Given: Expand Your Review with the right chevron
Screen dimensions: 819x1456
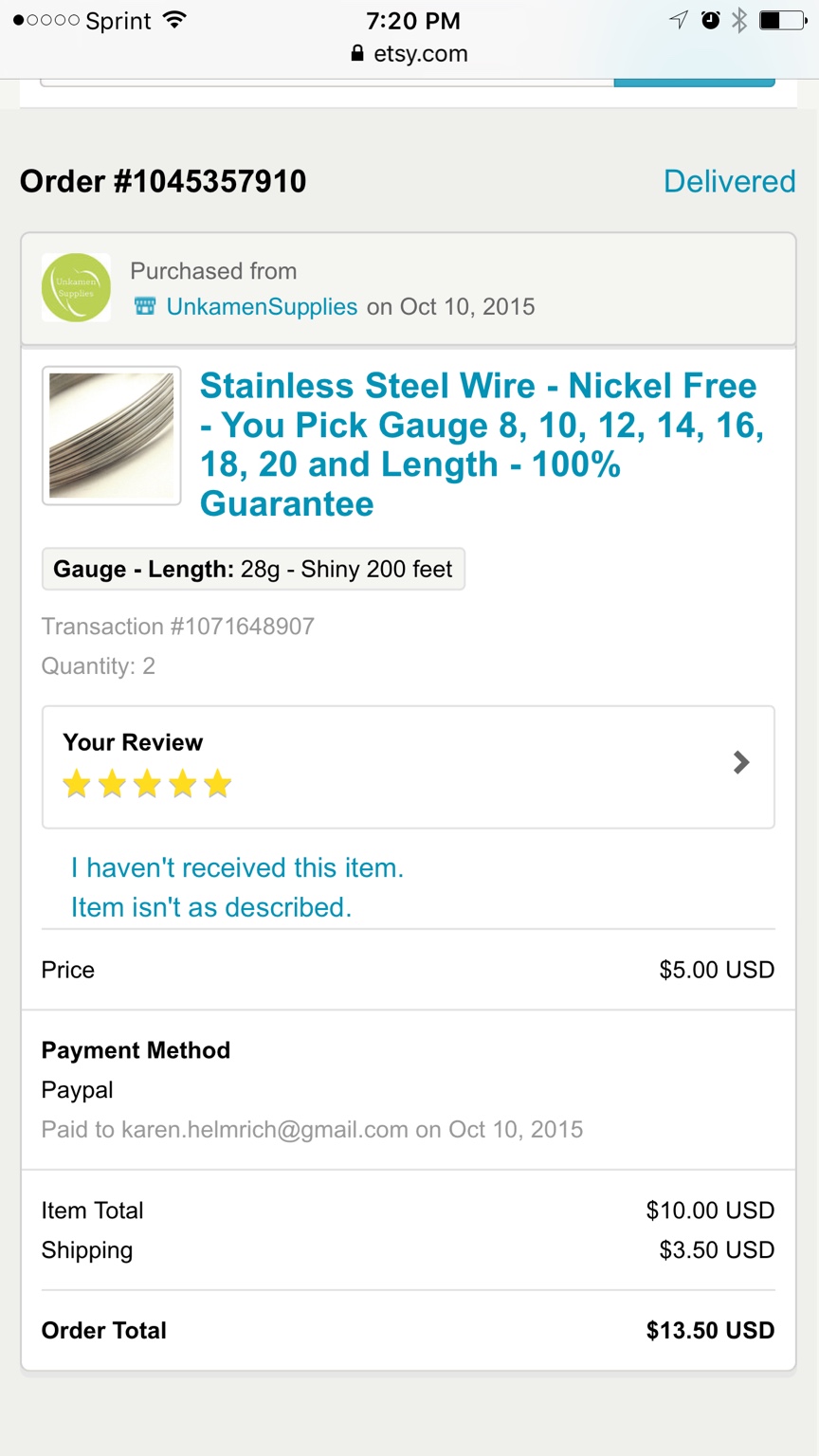Looking at the screenshot, I should [x=741, y=762].
